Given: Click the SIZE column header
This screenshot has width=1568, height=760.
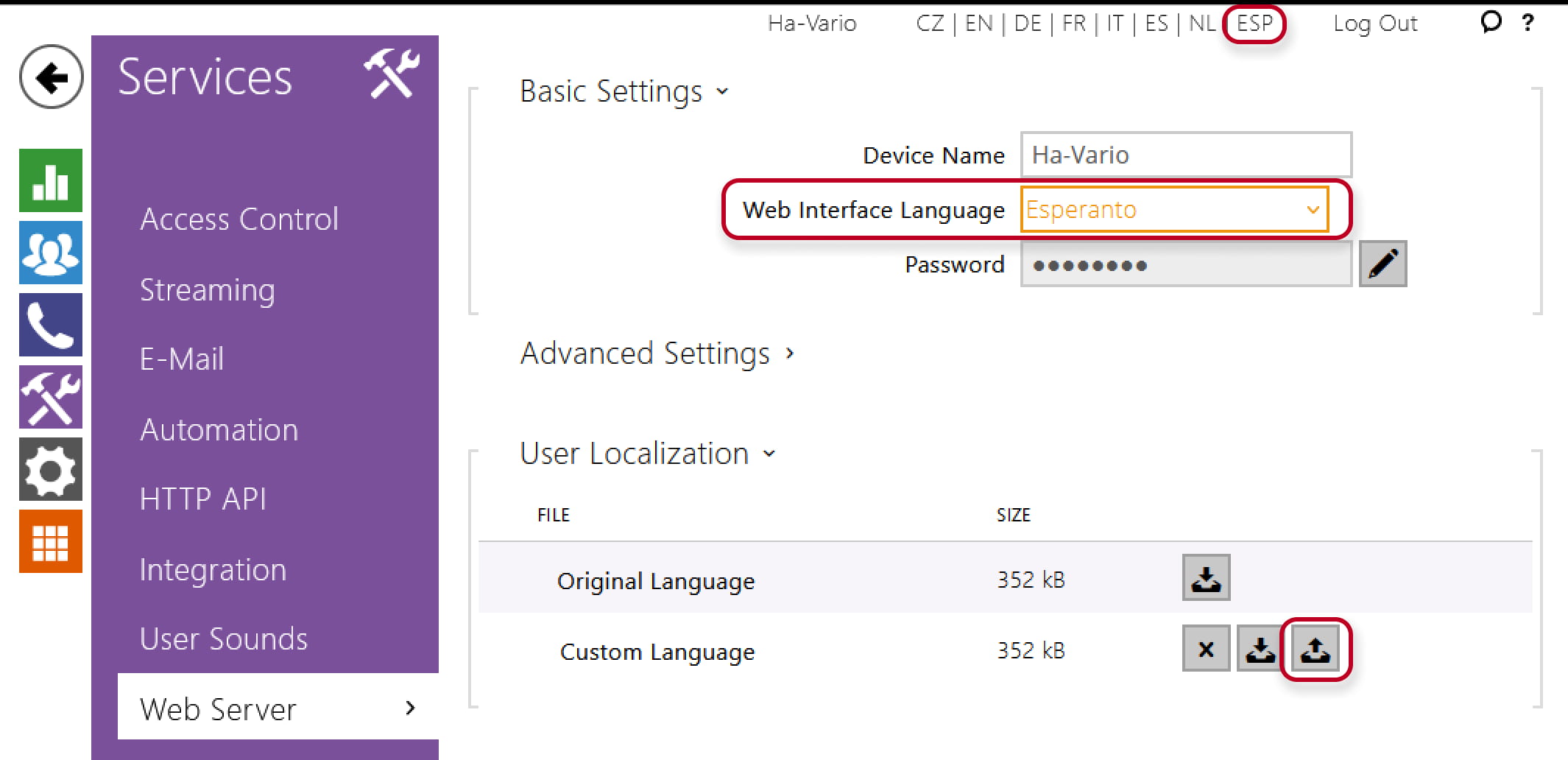Looking at the screenshot, I should click(x=1014, y=515).
